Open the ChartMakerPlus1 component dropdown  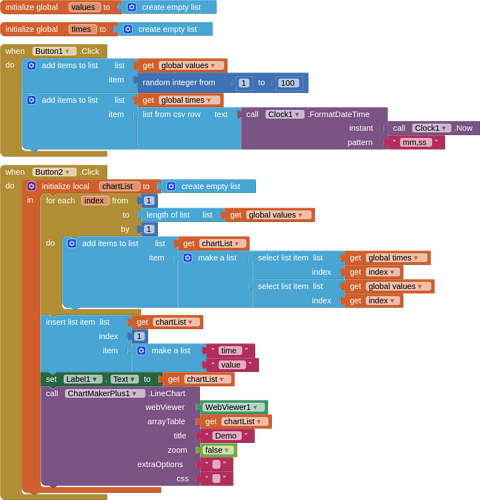(x=134, y=393)
